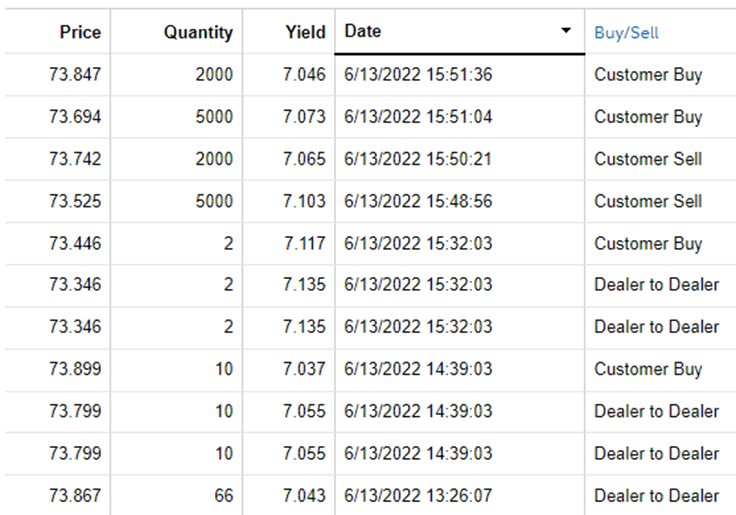Select the date 6/13/2022 15:51:36

point(418,75)
